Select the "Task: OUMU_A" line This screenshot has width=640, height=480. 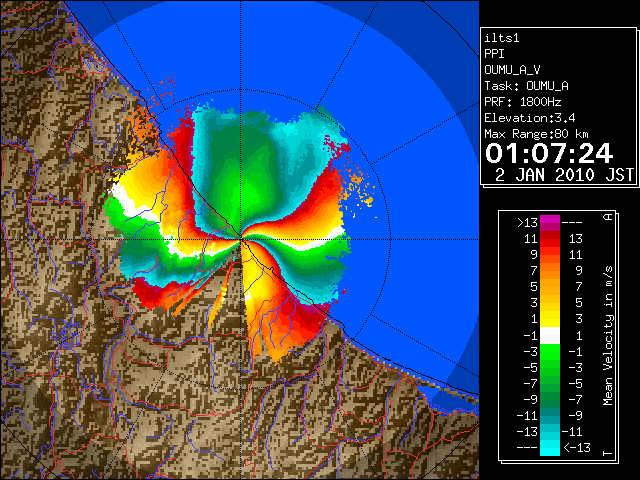coord(527,86)
